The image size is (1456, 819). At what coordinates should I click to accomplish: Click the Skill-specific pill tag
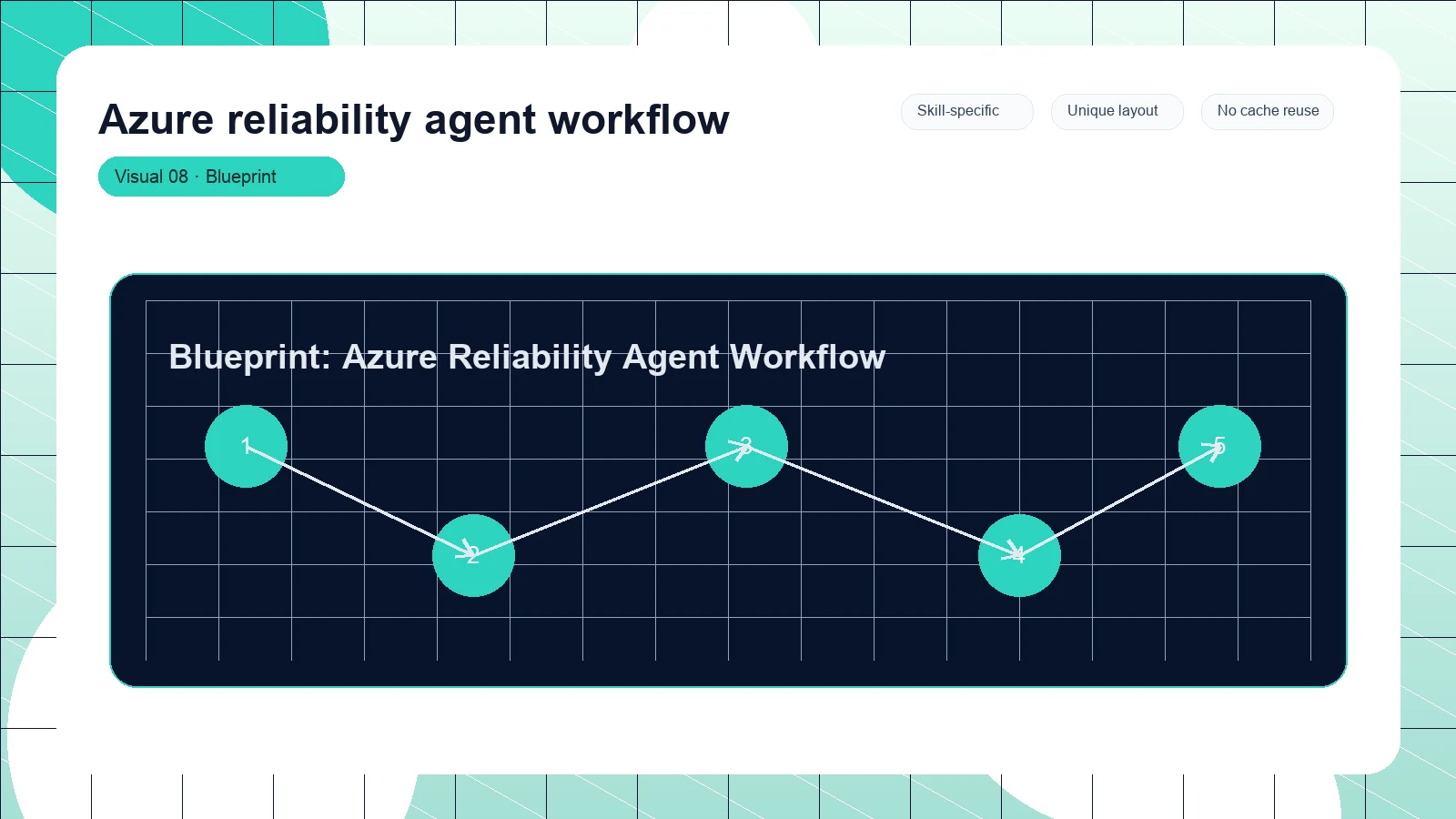click(966, 111)
